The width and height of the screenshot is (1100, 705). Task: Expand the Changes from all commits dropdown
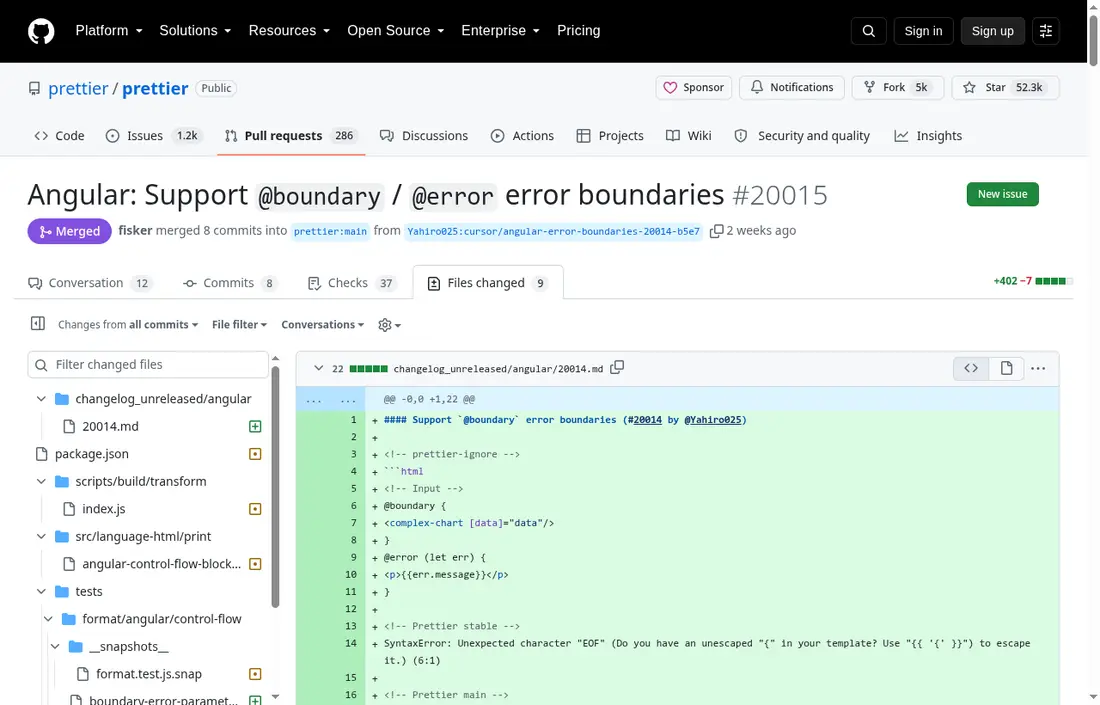[x=128, y=325]
